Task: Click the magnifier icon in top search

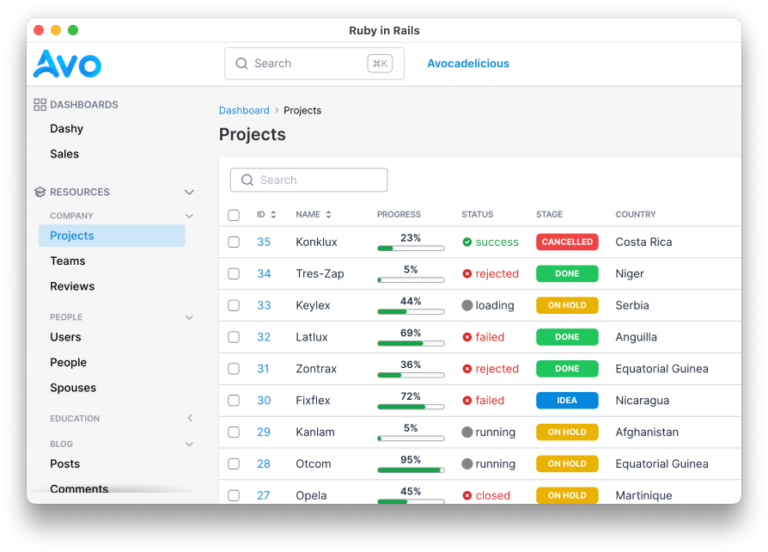Action: click(242, 64)
